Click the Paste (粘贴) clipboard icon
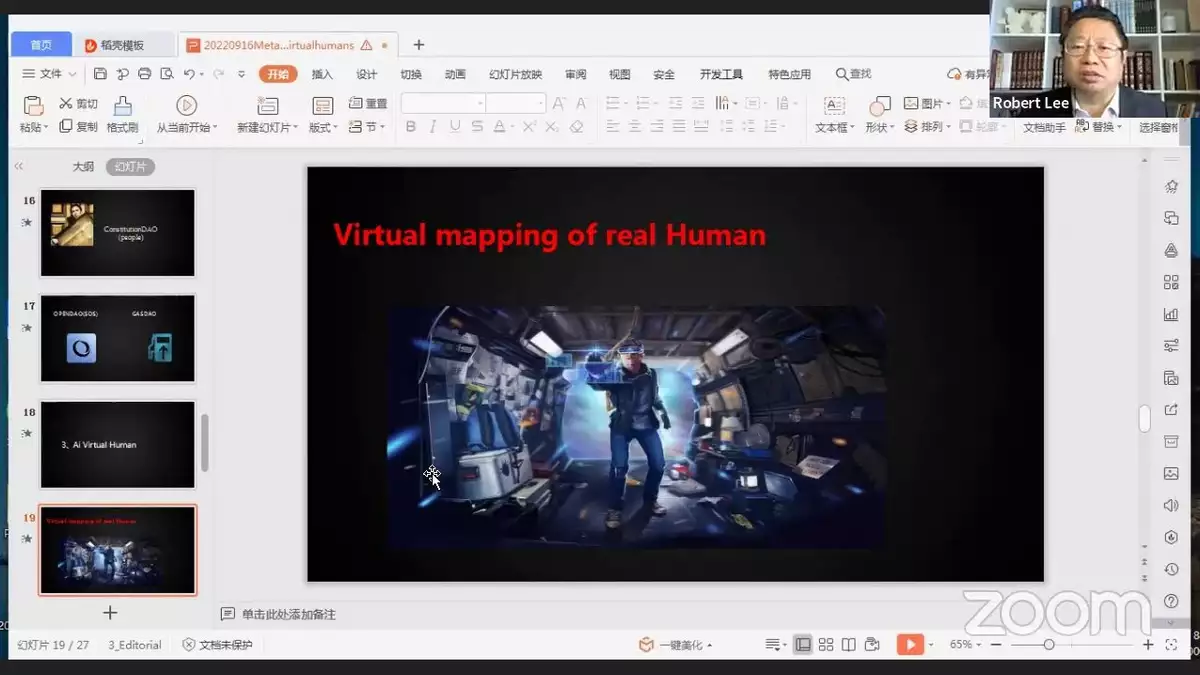1200x675 pixels. 33,106
